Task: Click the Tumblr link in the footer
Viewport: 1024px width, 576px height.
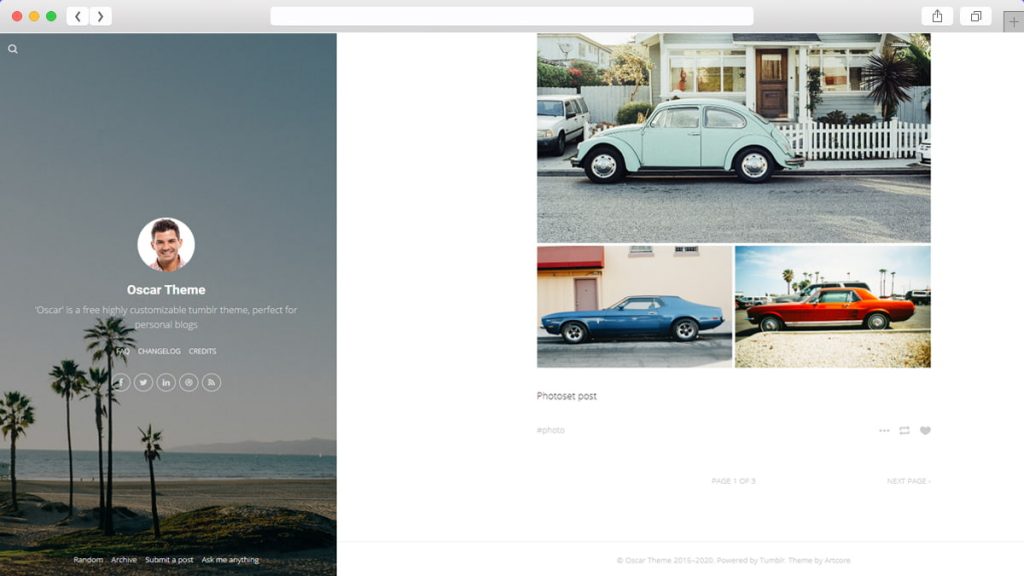Action: click(x=772, y=560)
